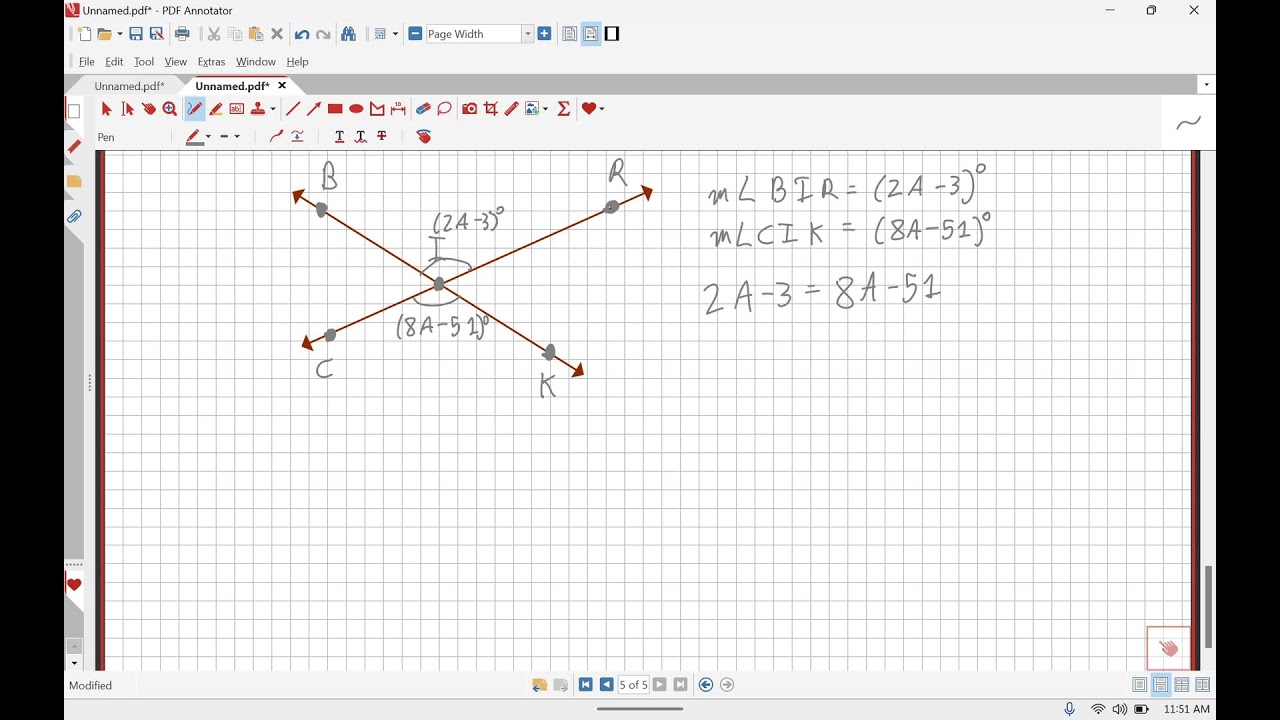Toggle single page layout view
Screen dimensions: 1280x720
click(569, 34)
